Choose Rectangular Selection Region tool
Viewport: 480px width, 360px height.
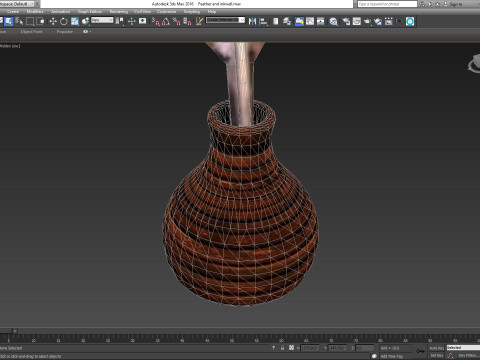click(30, 21)
